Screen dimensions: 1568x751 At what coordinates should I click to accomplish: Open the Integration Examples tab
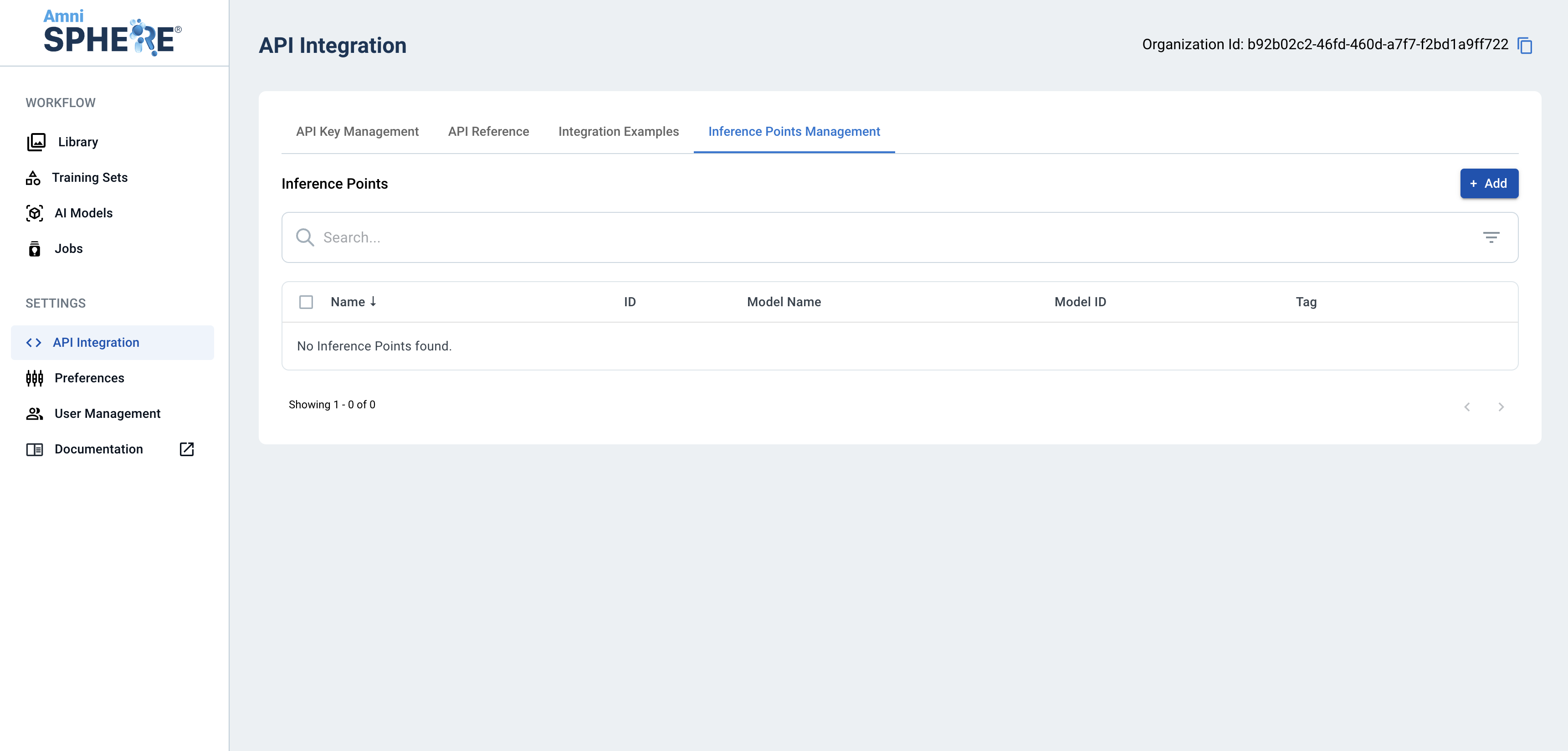618,132
